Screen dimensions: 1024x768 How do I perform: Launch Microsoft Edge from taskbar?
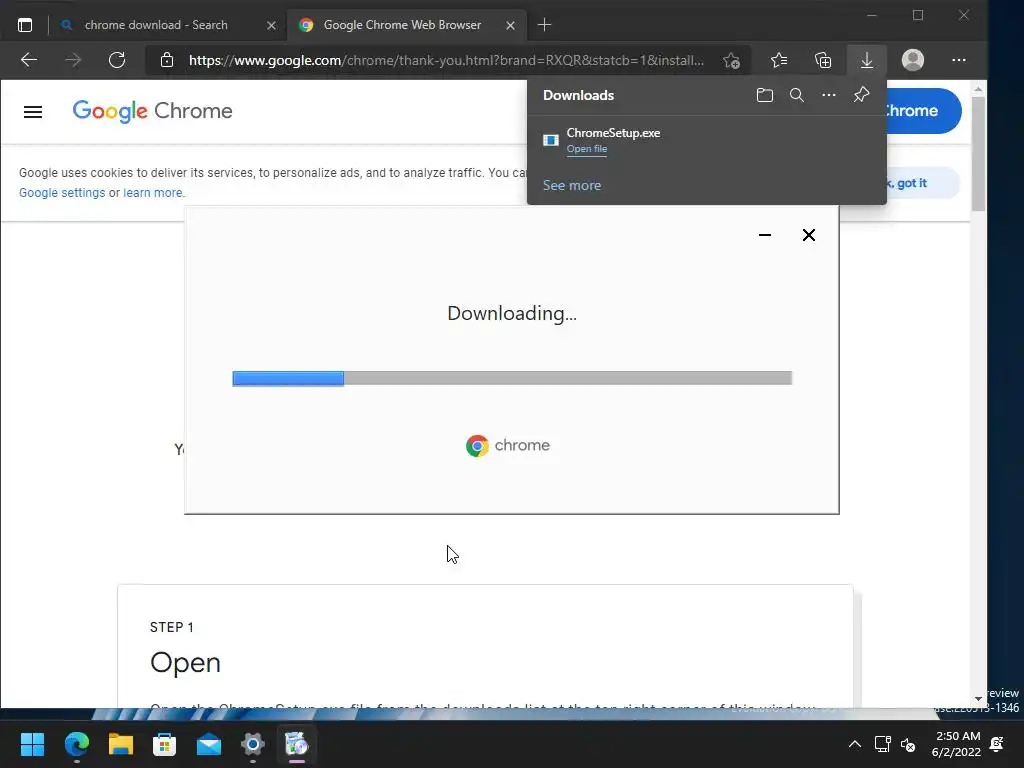coord(76,744)
